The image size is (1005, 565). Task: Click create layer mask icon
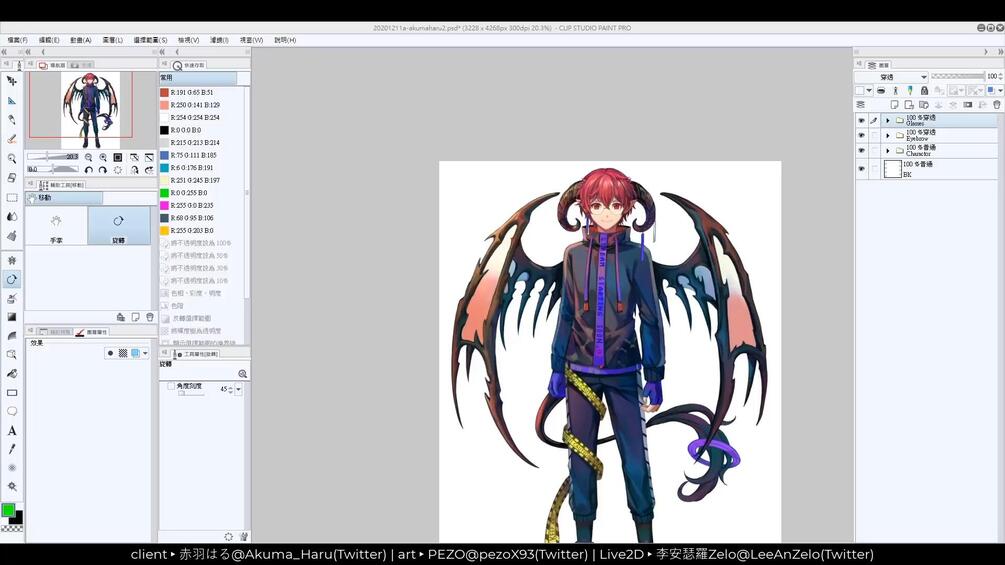pos(967,104)
